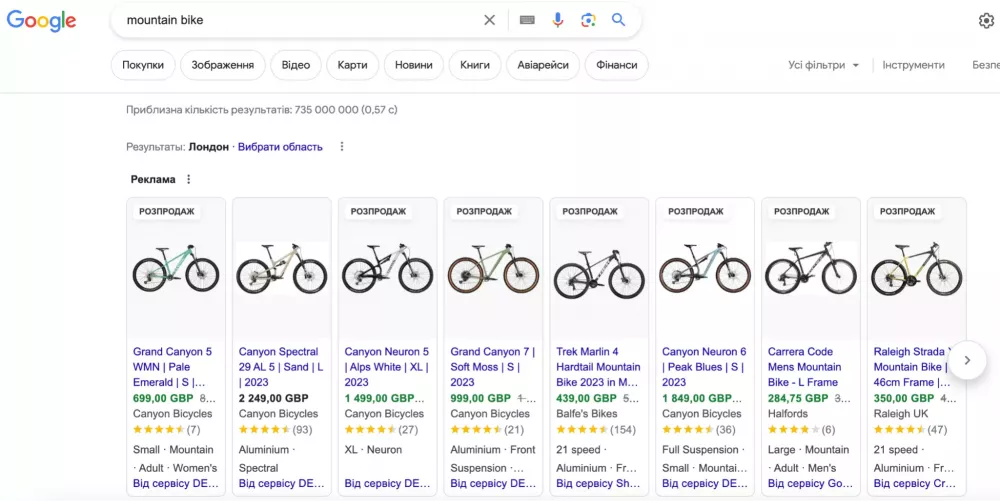Screen dimensions: 1000x501
Task: Click the Google logo
Action: (x=41, y=21)
